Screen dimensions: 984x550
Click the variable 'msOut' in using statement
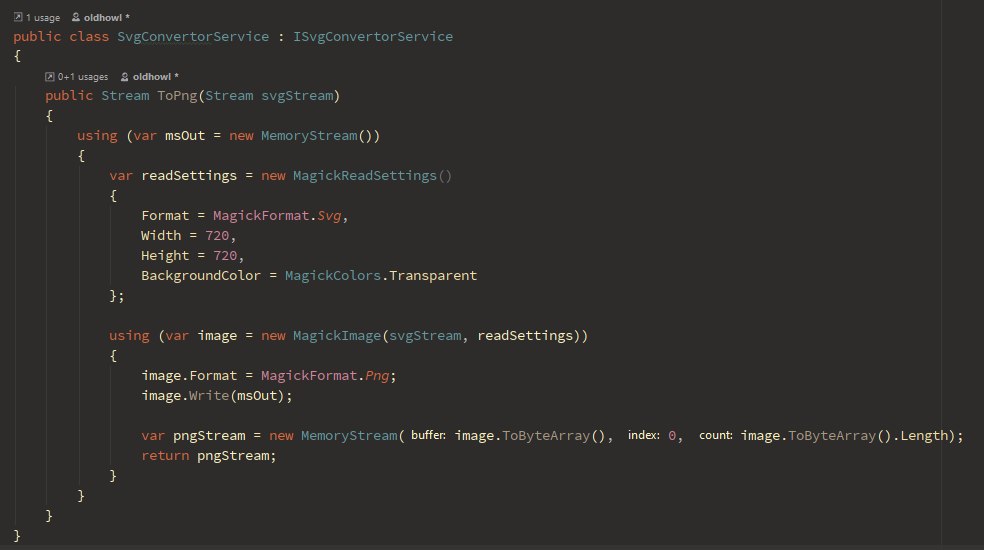click(185, 136)
